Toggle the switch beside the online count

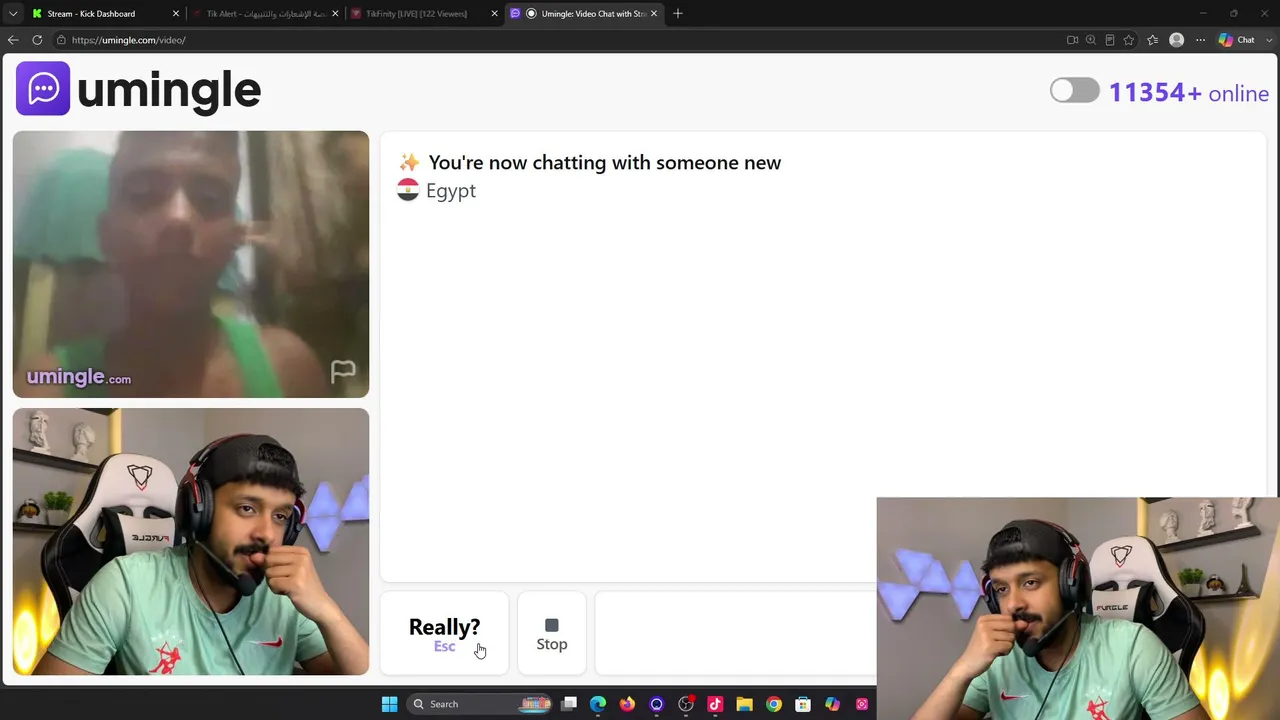(1075, 91)
